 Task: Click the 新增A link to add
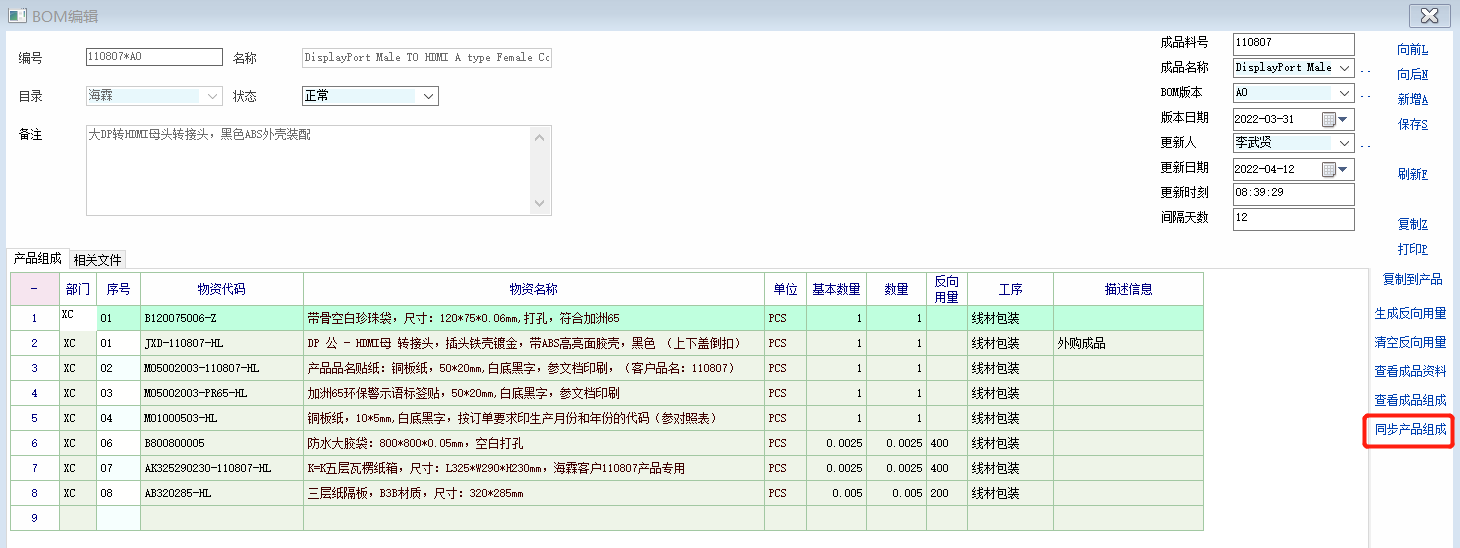(1412, 100)
